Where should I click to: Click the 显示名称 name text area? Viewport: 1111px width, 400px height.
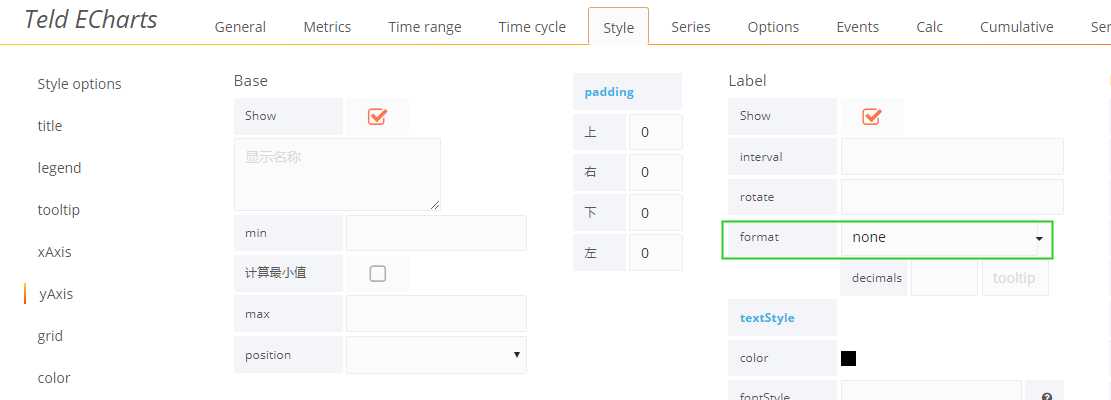pyautogui.click(x=337, y=174)
